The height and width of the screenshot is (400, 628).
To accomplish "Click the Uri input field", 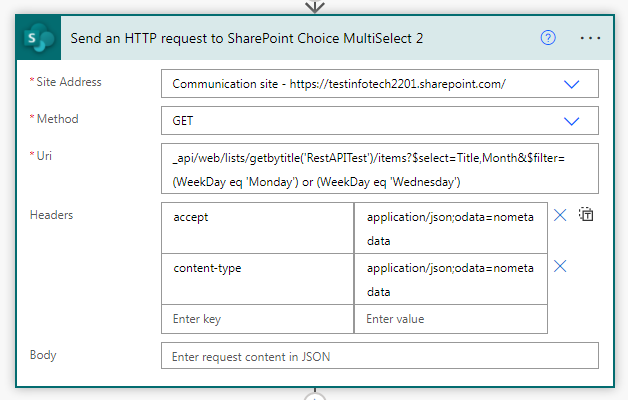I will click(379, 168).
